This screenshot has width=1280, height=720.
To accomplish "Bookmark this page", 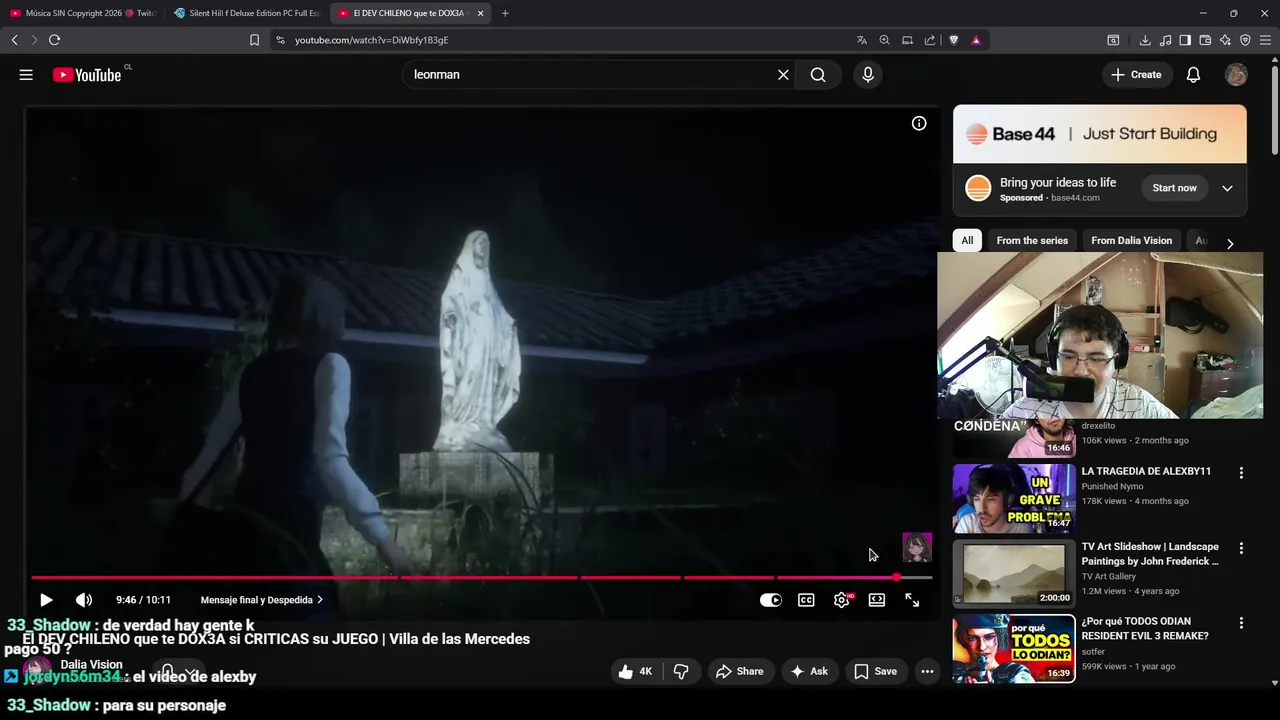I will pyautogui.click(x=254, y=40).
